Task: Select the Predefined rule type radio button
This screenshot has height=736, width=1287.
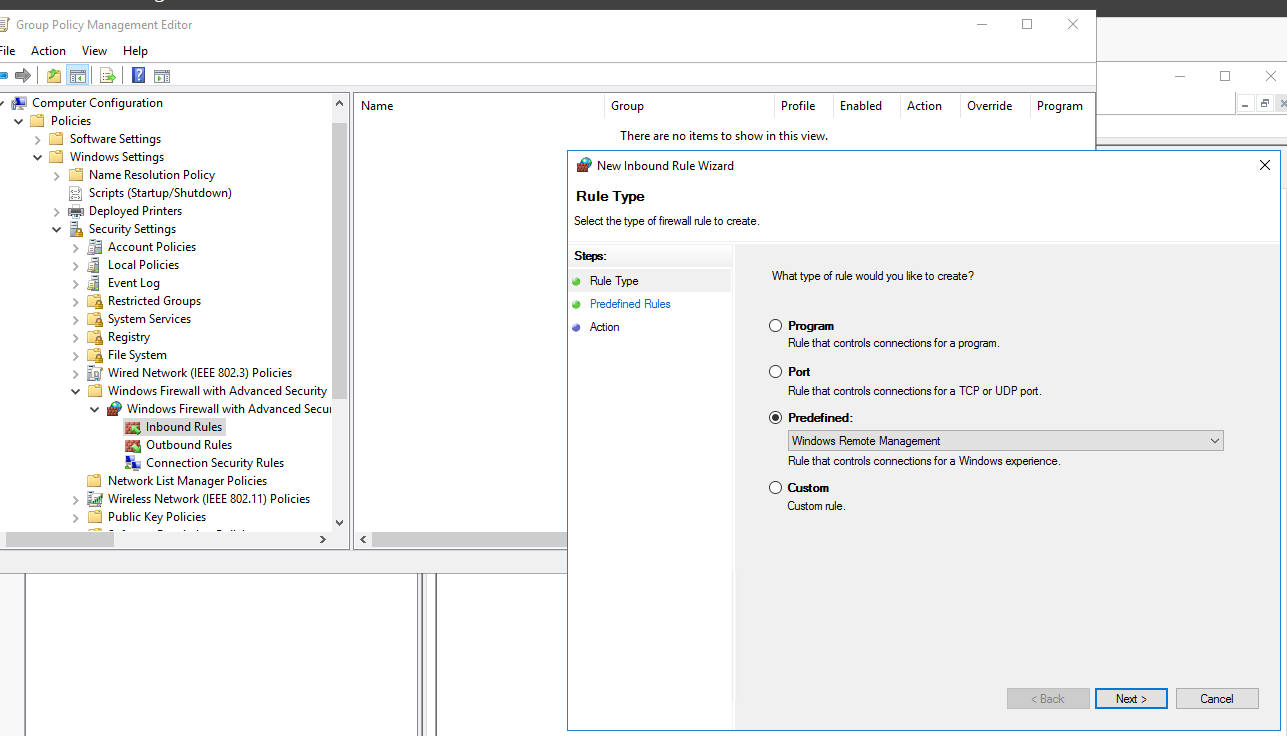Action: click(x=775, y=418)
